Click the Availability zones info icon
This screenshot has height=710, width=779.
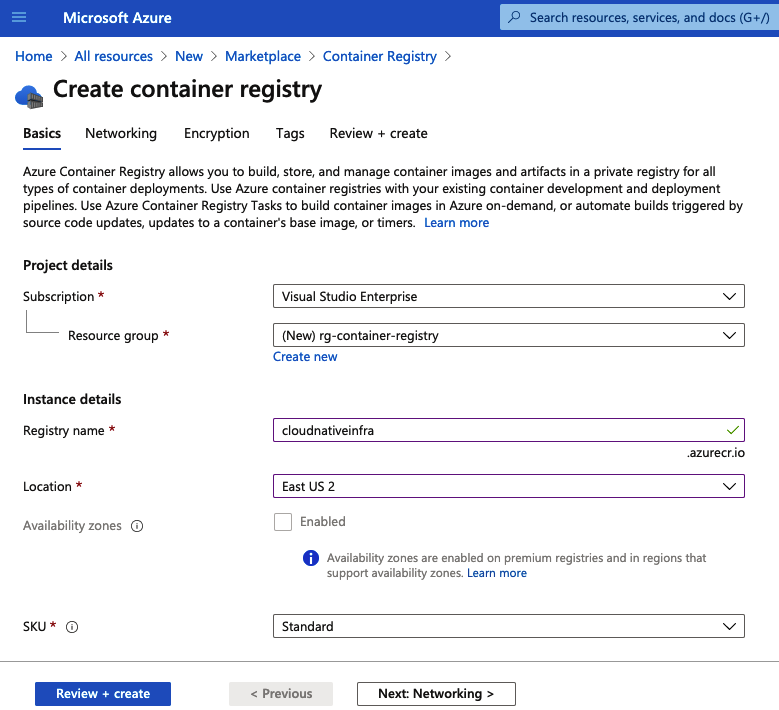137,526
